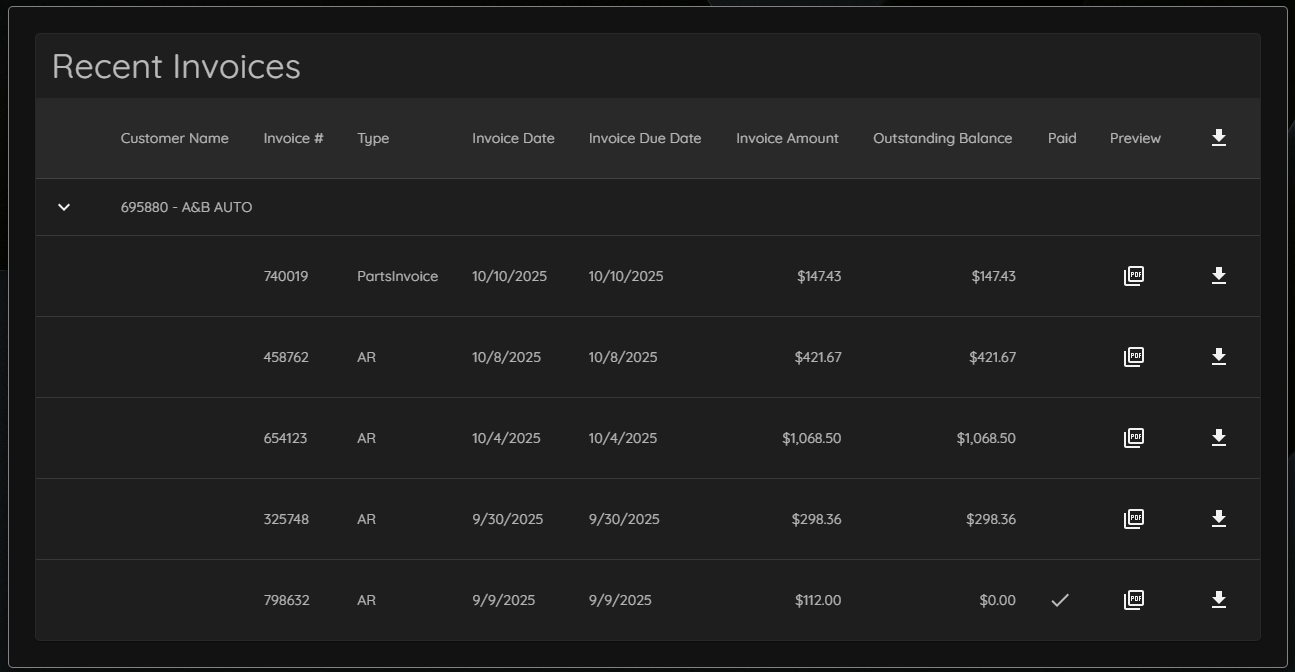This screenshot has width=1295, height=672.
Task: Click the Invoice Due Date header
Action: (644, 138)
